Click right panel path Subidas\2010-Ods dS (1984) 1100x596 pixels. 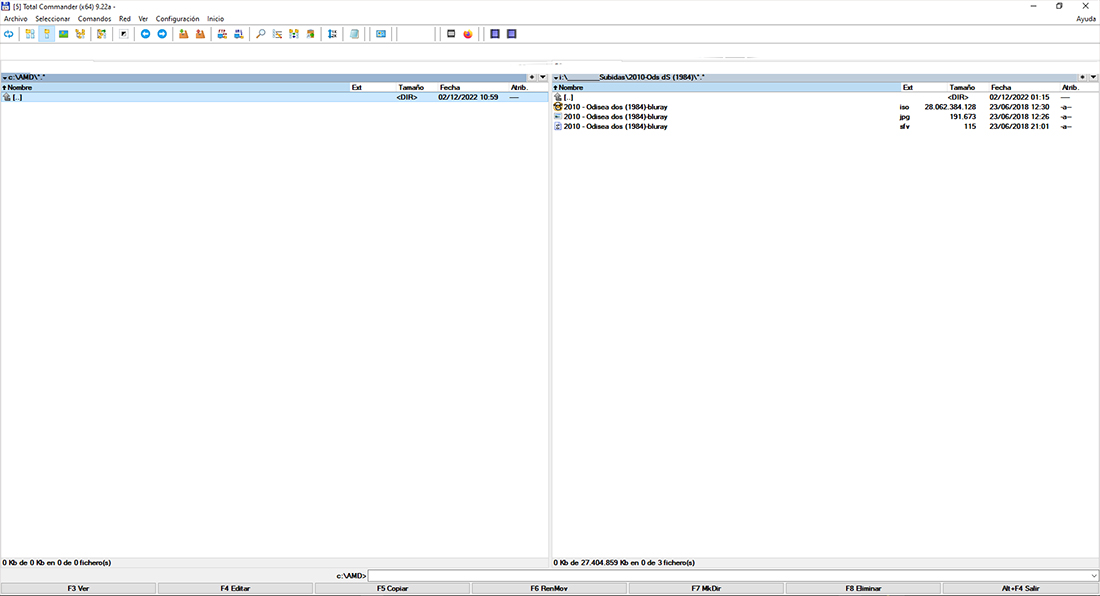tap(646, 77)
